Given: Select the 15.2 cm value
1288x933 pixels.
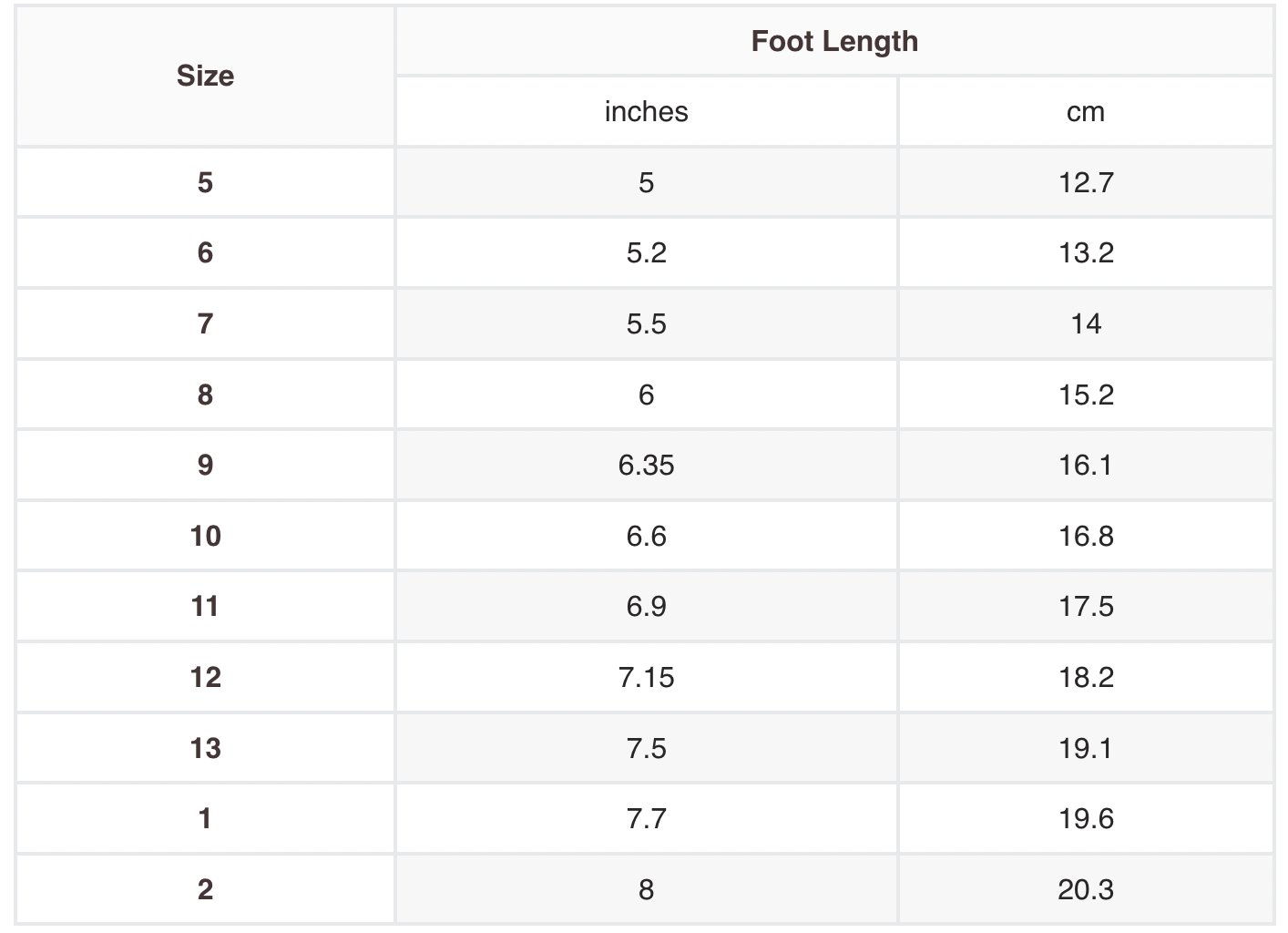Looking at the screenshot, I should 1086,395.
